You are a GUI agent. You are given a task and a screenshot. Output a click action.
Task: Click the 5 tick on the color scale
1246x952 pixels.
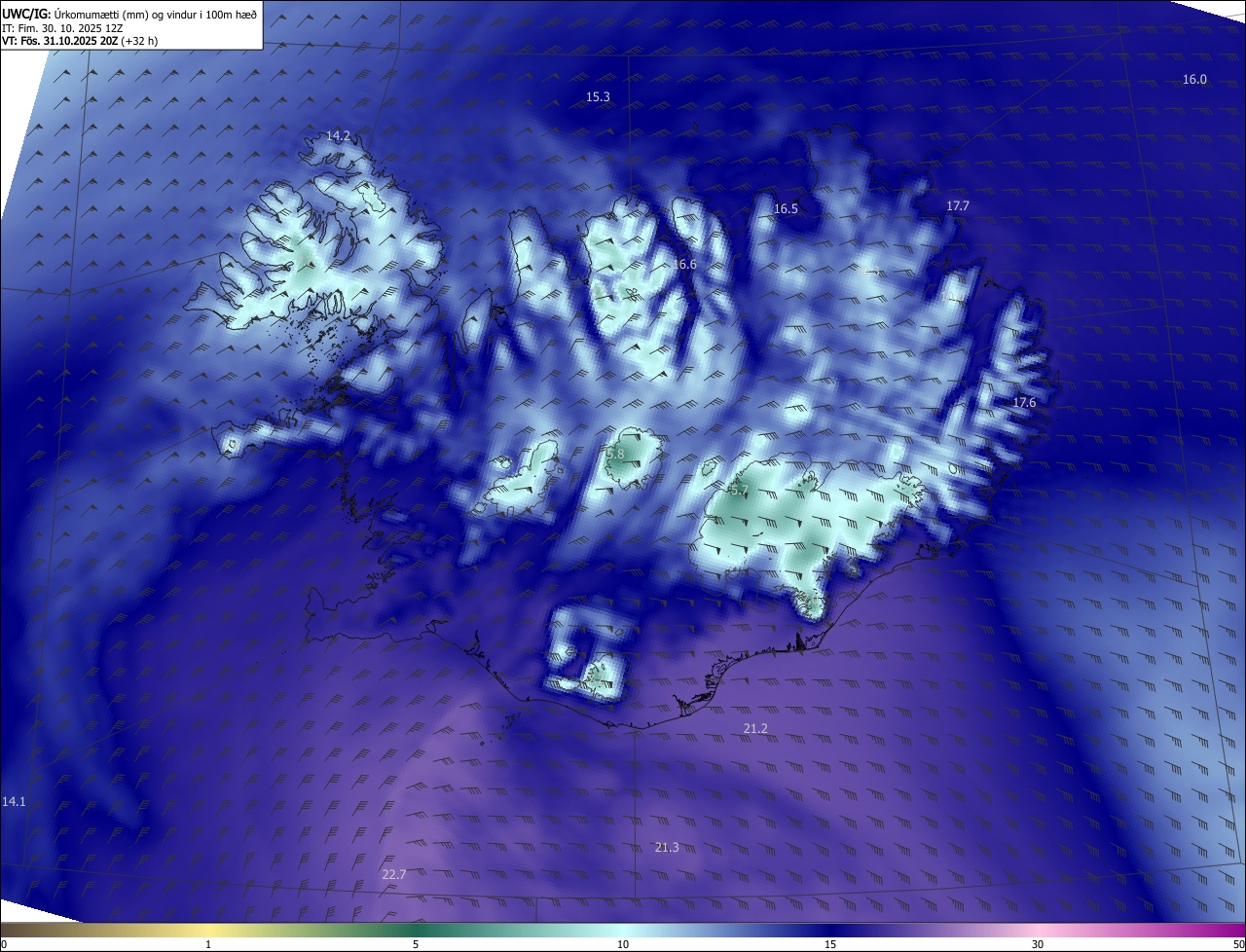[x=416, y=945]
